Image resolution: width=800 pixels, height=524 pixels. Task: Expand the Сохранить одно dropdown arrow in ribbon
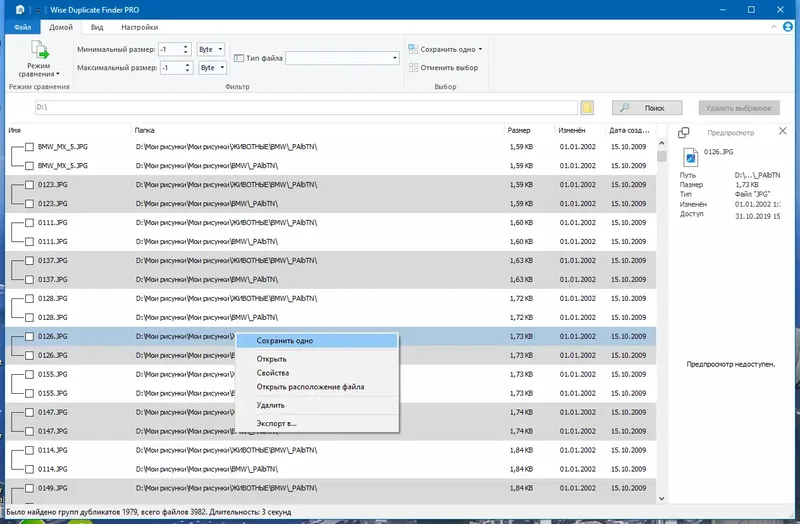point(480,49)
